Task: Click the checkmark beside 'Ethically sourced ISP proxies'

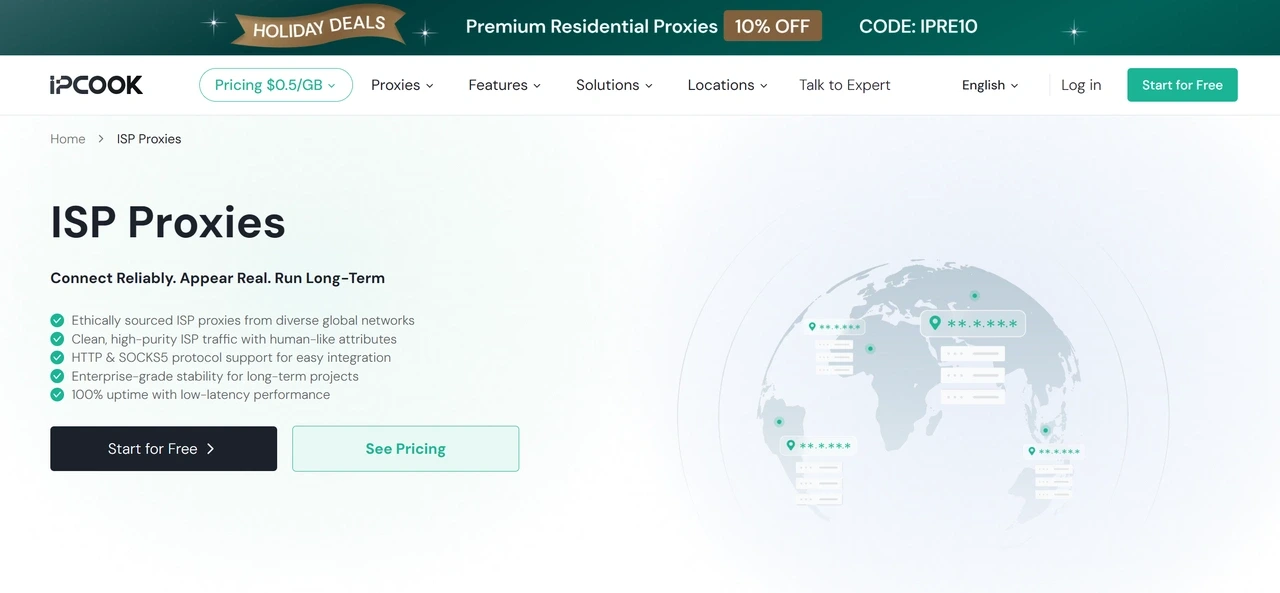Action: point(57,320)
